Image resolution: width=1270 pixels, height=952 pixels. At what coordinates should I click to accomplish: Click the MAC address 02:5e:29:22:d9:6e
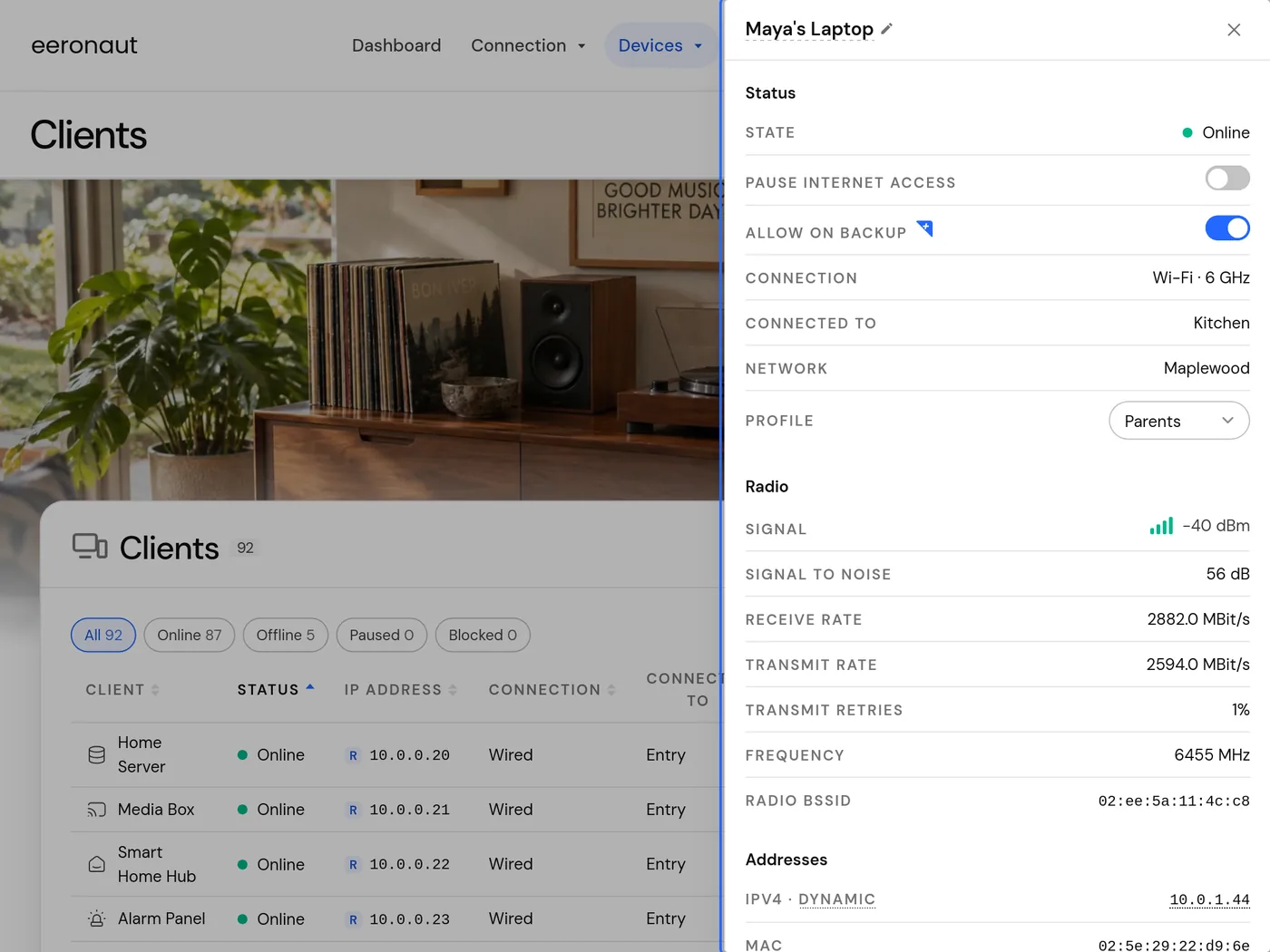1174,946
